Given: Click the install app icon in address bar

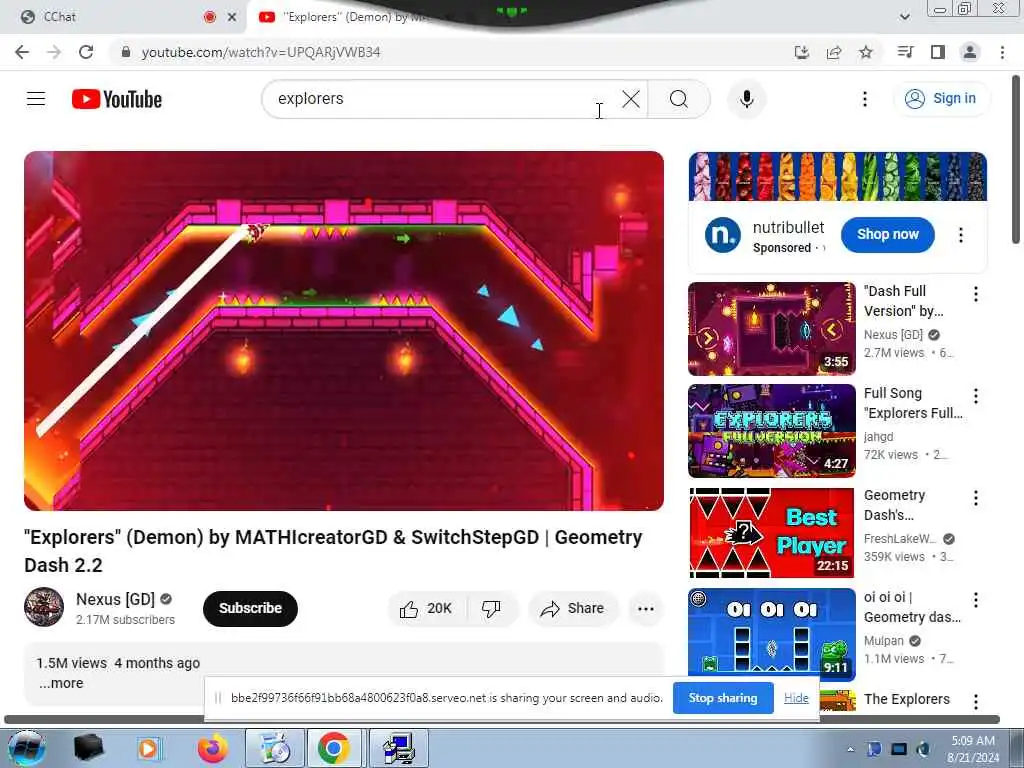Looking at the screenshot, I should (802, 52).
